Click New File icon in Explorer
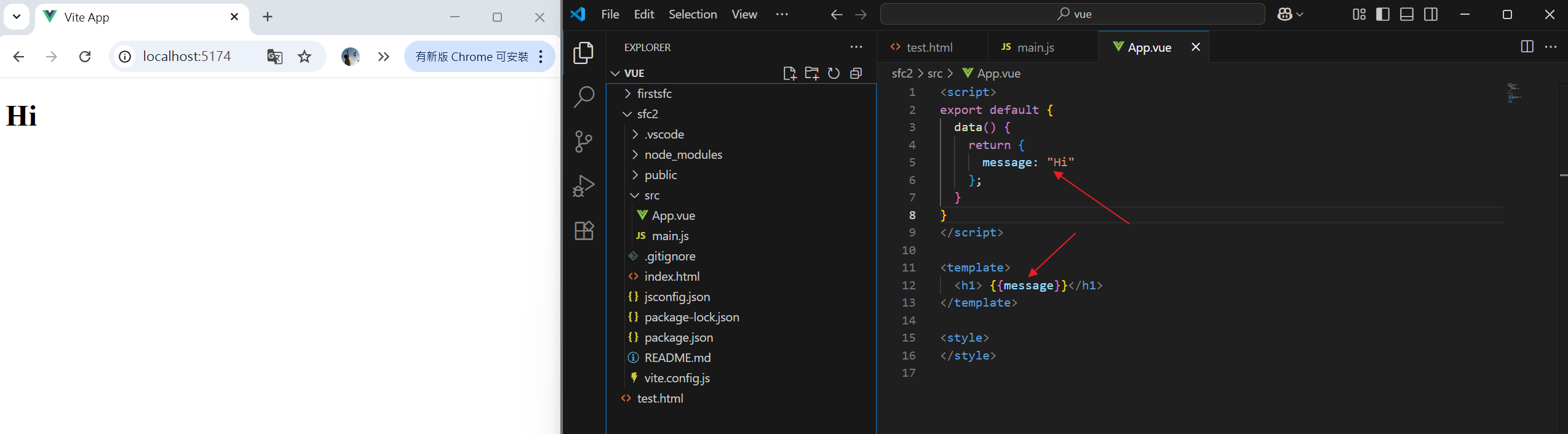 (x=789, y=73)
